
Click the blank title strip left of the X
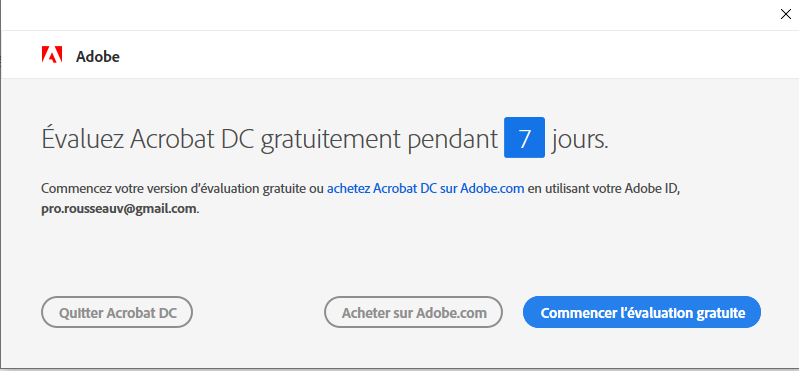(387, 15)
